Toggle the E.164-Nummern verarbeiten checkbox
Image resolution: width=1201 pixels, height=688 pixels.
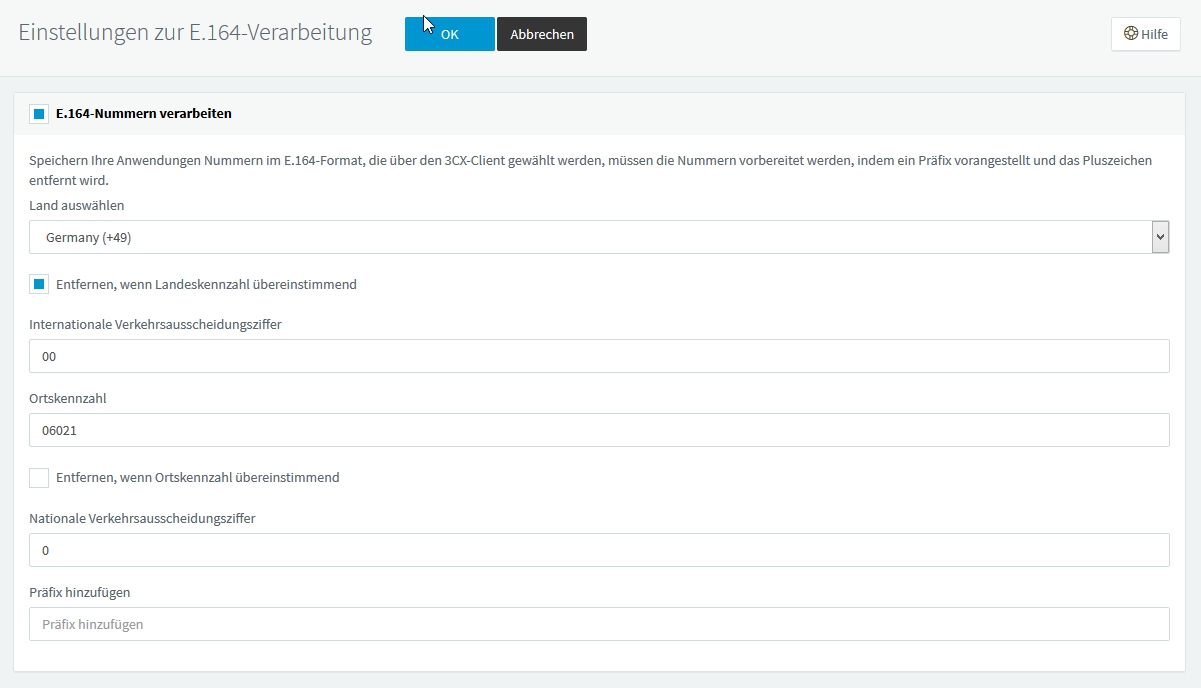39,114
